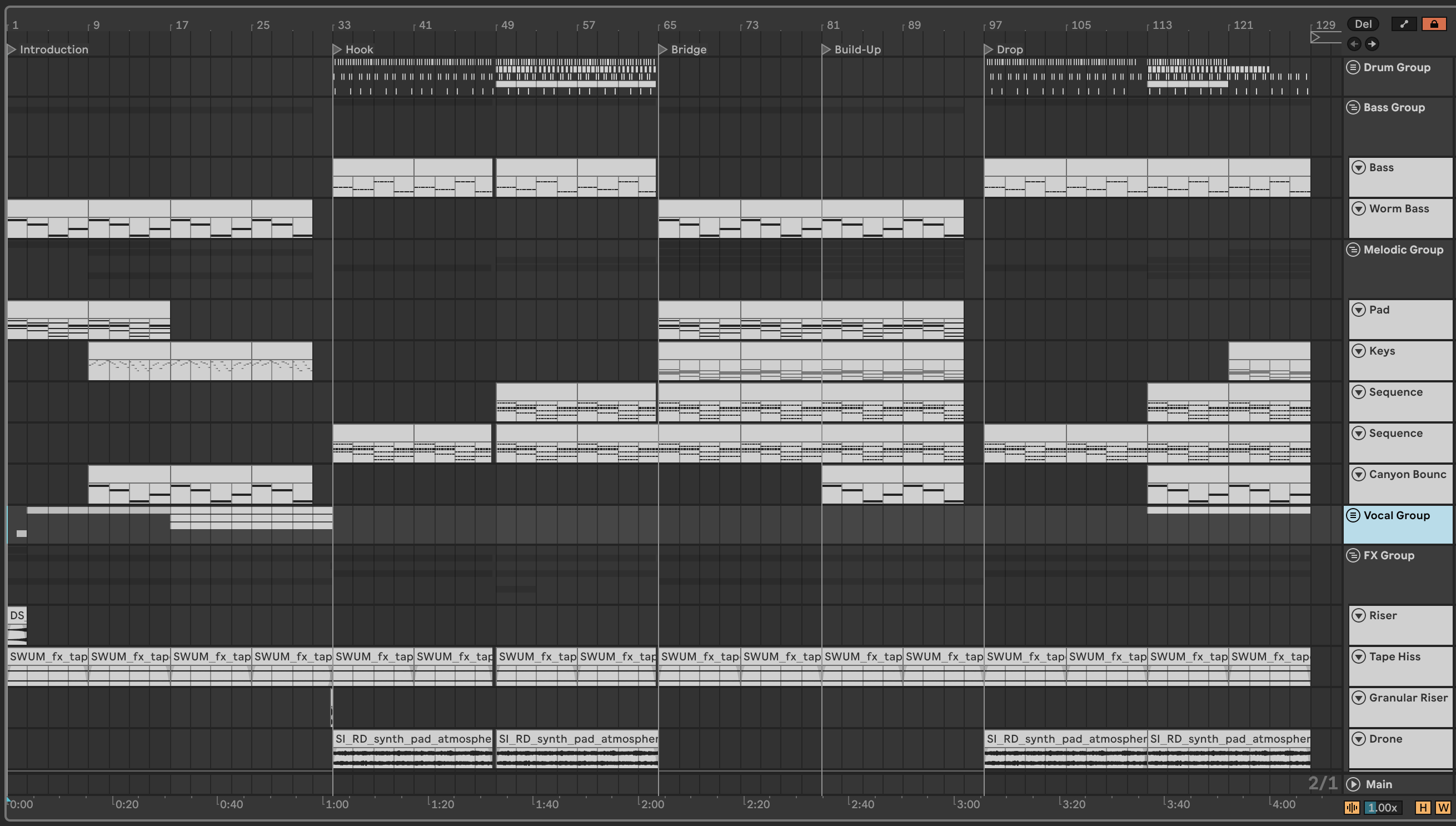Unfold the Bass Group track
This screenshot has height=826, width=1456.
(x=1353, y=108)
